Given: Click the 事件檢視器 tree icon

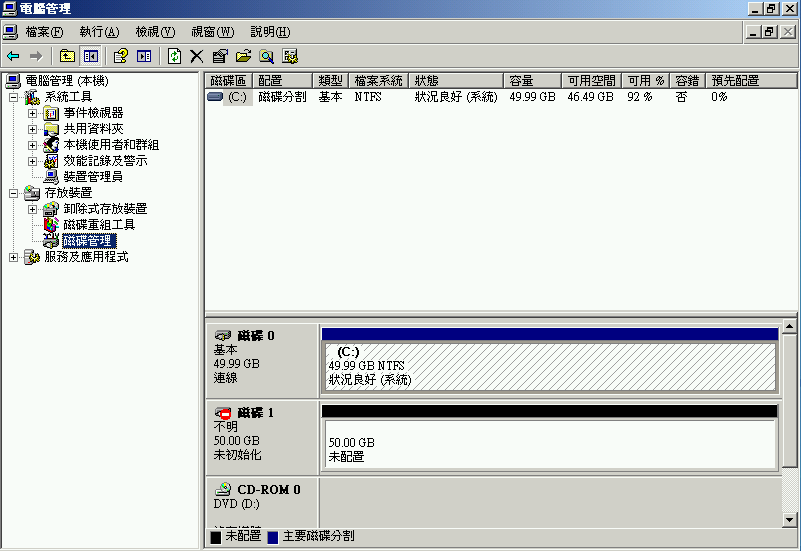Looking at the screenshot, I should (51, 113).
